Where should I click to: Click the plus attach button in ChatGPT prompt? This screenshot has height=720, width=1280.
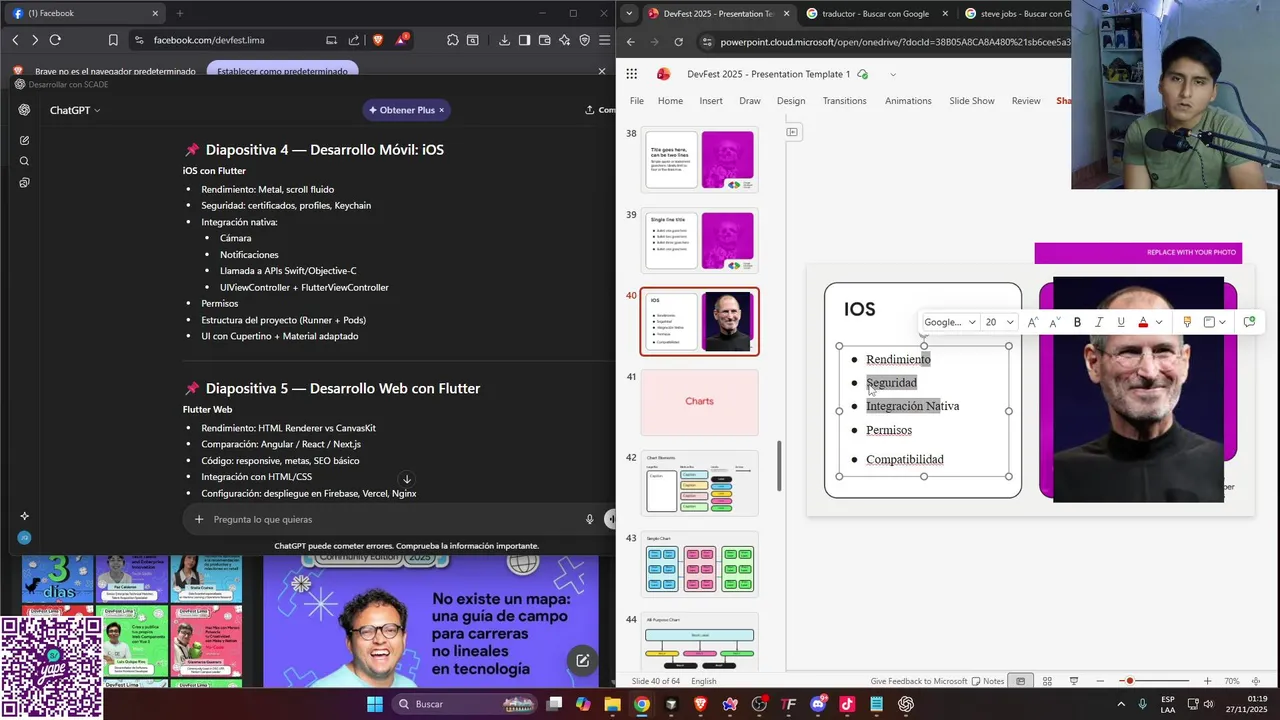pos(199,519)
